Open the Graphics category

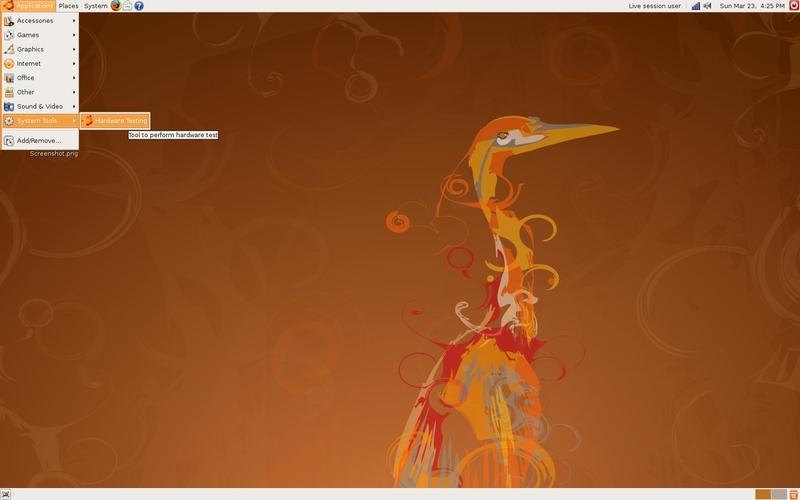pos(40,49)
